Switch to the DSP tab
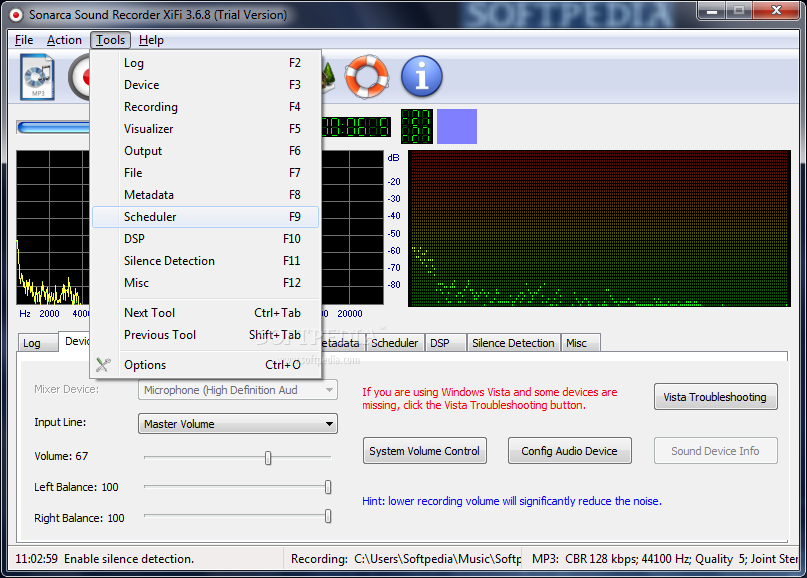Image resolution: width=807 pixels, height=578 pixels. point(445,343)
